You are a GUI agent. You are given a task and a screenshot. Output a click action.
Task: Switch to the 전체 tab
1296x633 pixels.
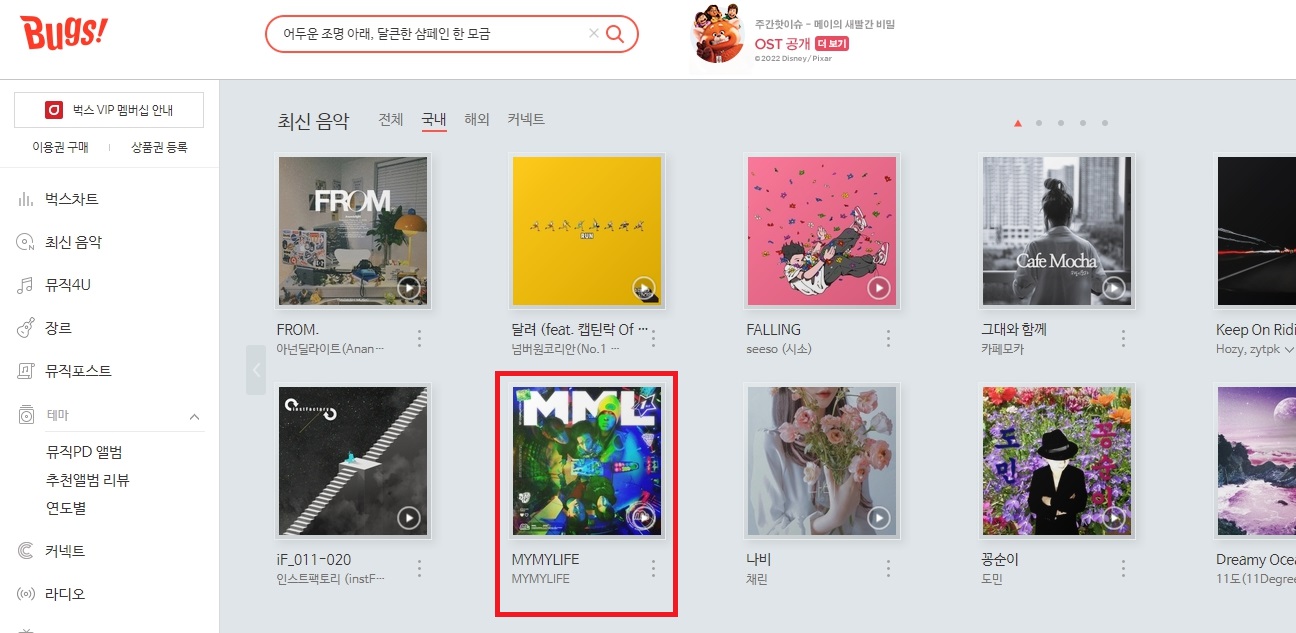click(x=391, y=119)
